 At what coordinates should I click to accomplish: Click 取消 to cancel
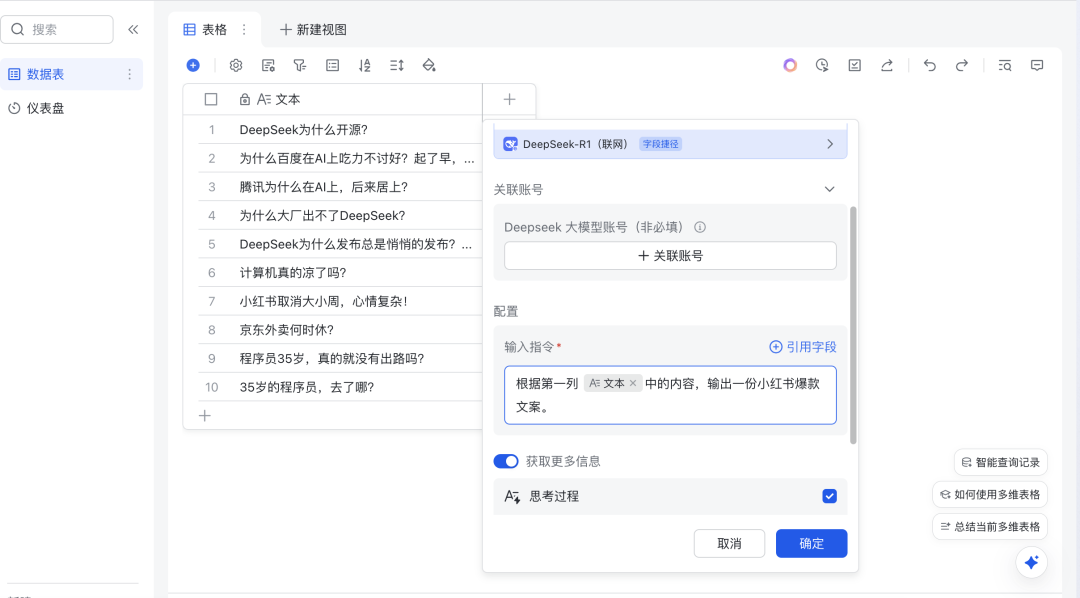[x=729, y=544]
